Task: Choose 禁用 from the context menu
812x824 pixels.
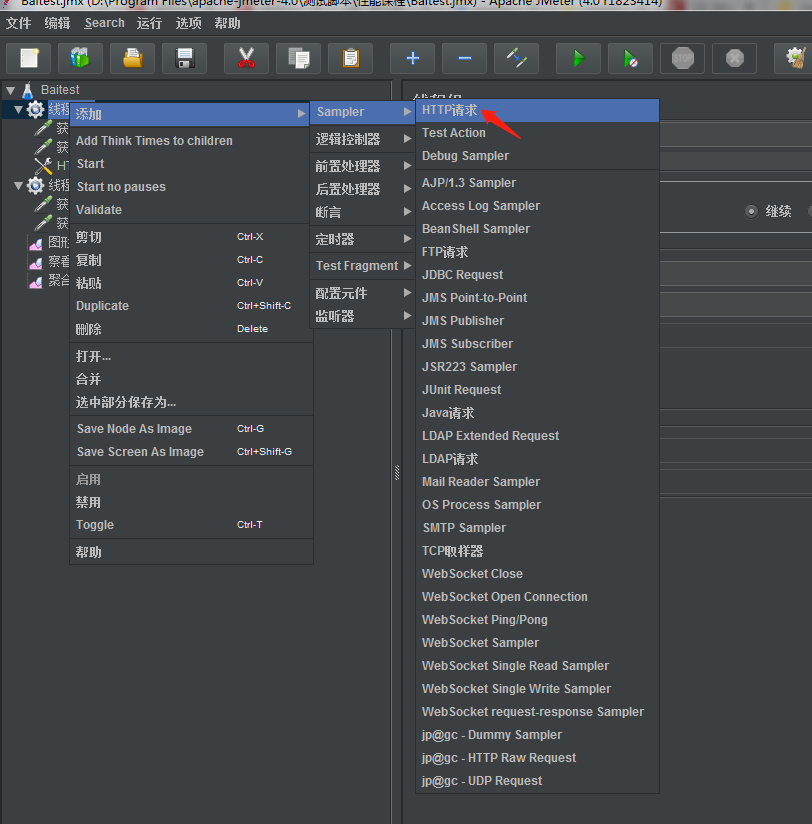Action: (191, 502)
